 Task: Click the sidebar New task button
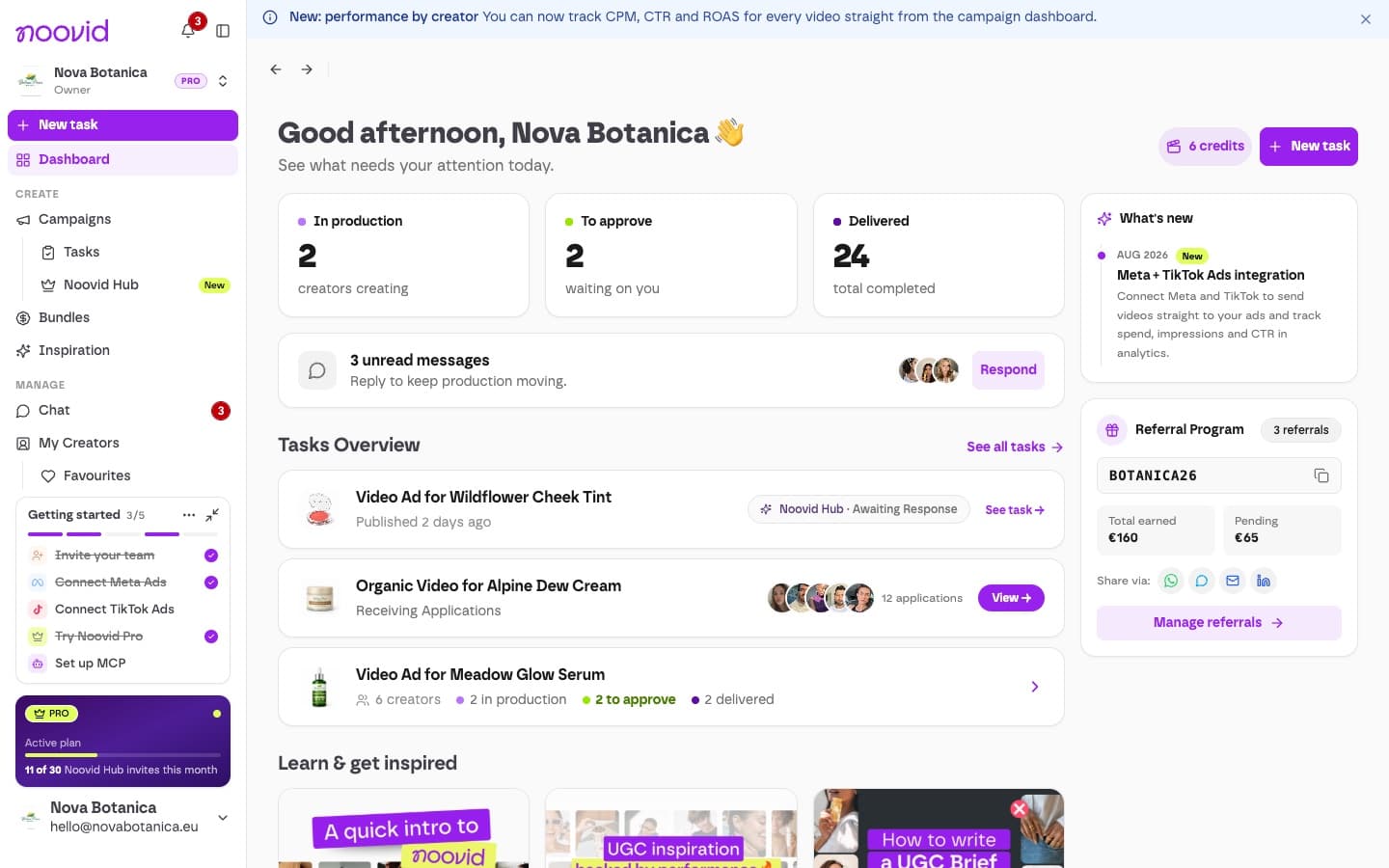click(x=123, y=125)
